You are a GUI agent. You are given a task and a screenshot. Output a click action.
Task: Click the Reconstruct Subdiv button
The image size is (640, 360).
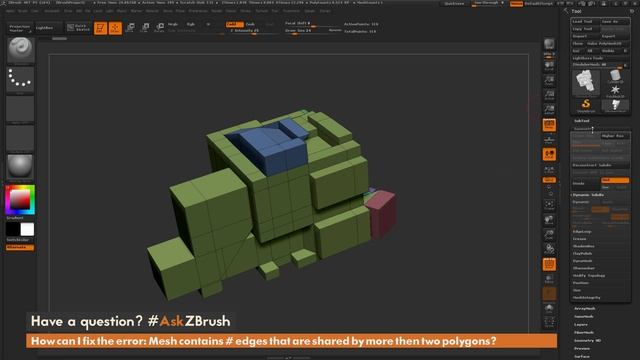coord(600,165)
